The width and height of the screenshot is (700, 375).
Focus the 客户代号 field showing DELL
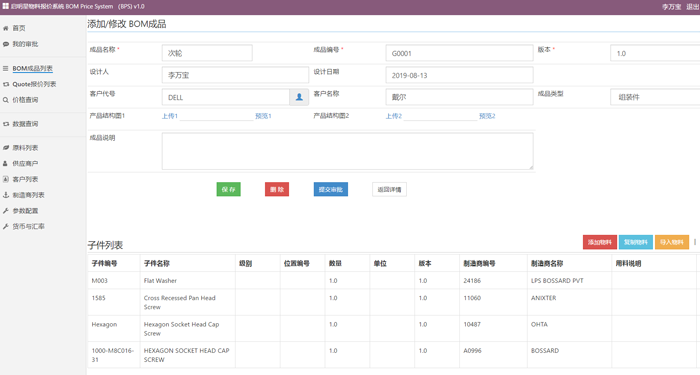pos(226,97)
